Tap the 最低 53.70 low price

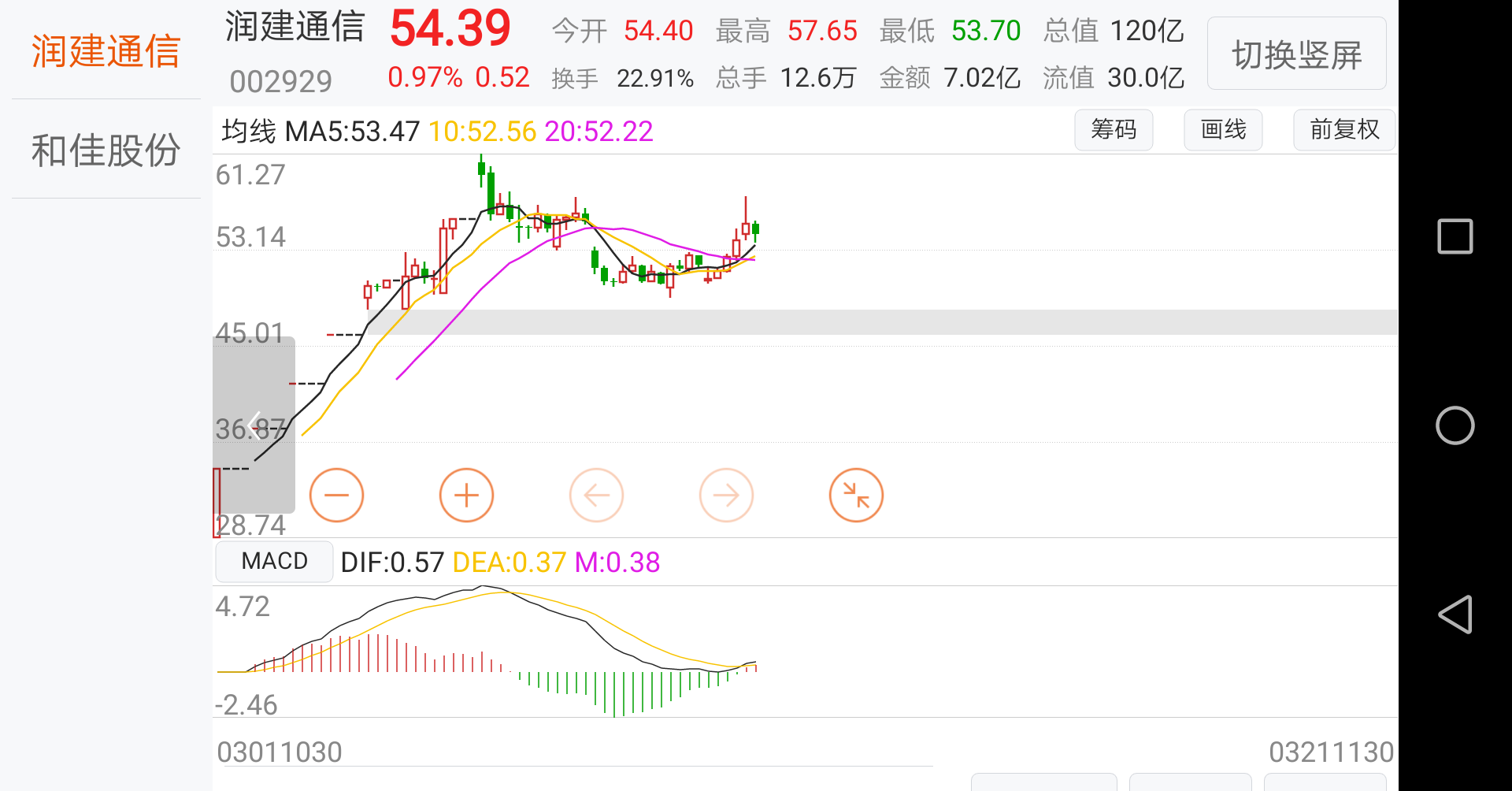[950, 31]
